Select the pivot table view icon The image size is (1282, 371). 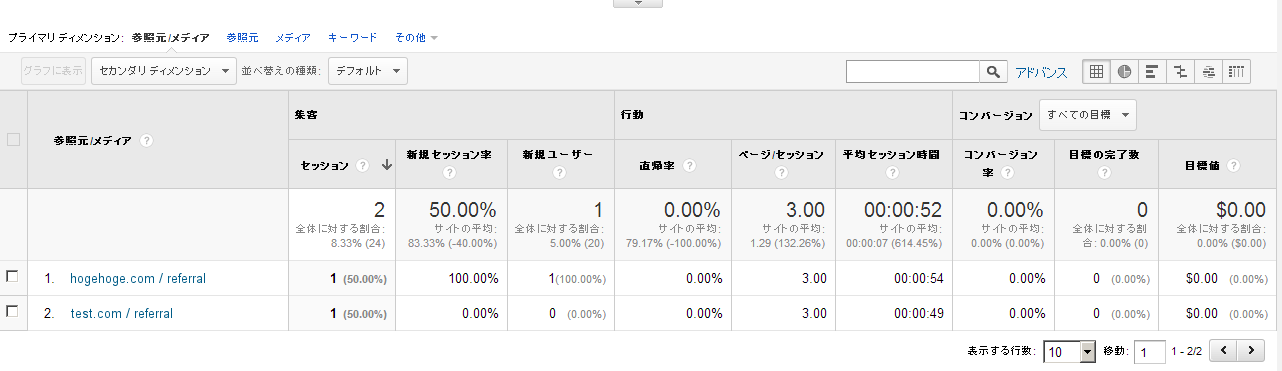pyautogui.click(x=1237, y=71)
